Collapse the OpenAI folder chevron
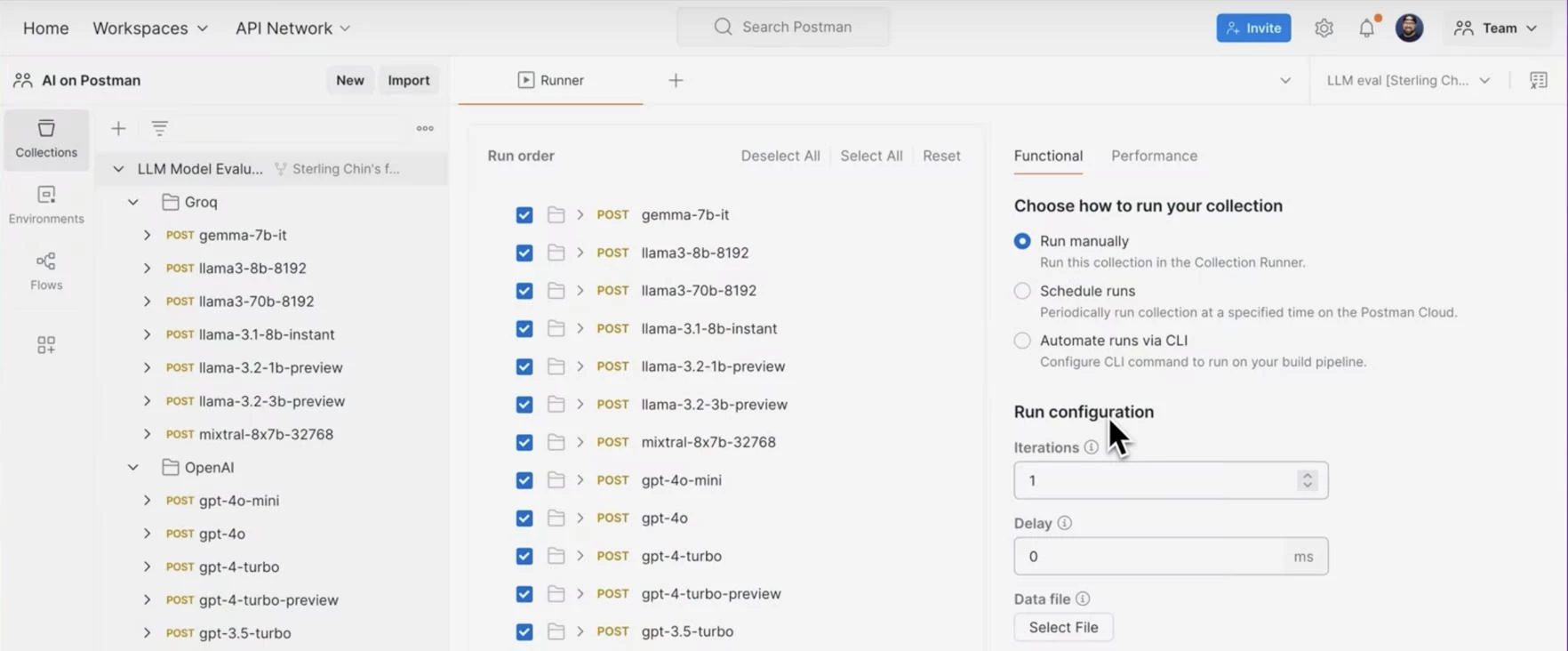This screenshot has width=1568, height=651. 133,467
